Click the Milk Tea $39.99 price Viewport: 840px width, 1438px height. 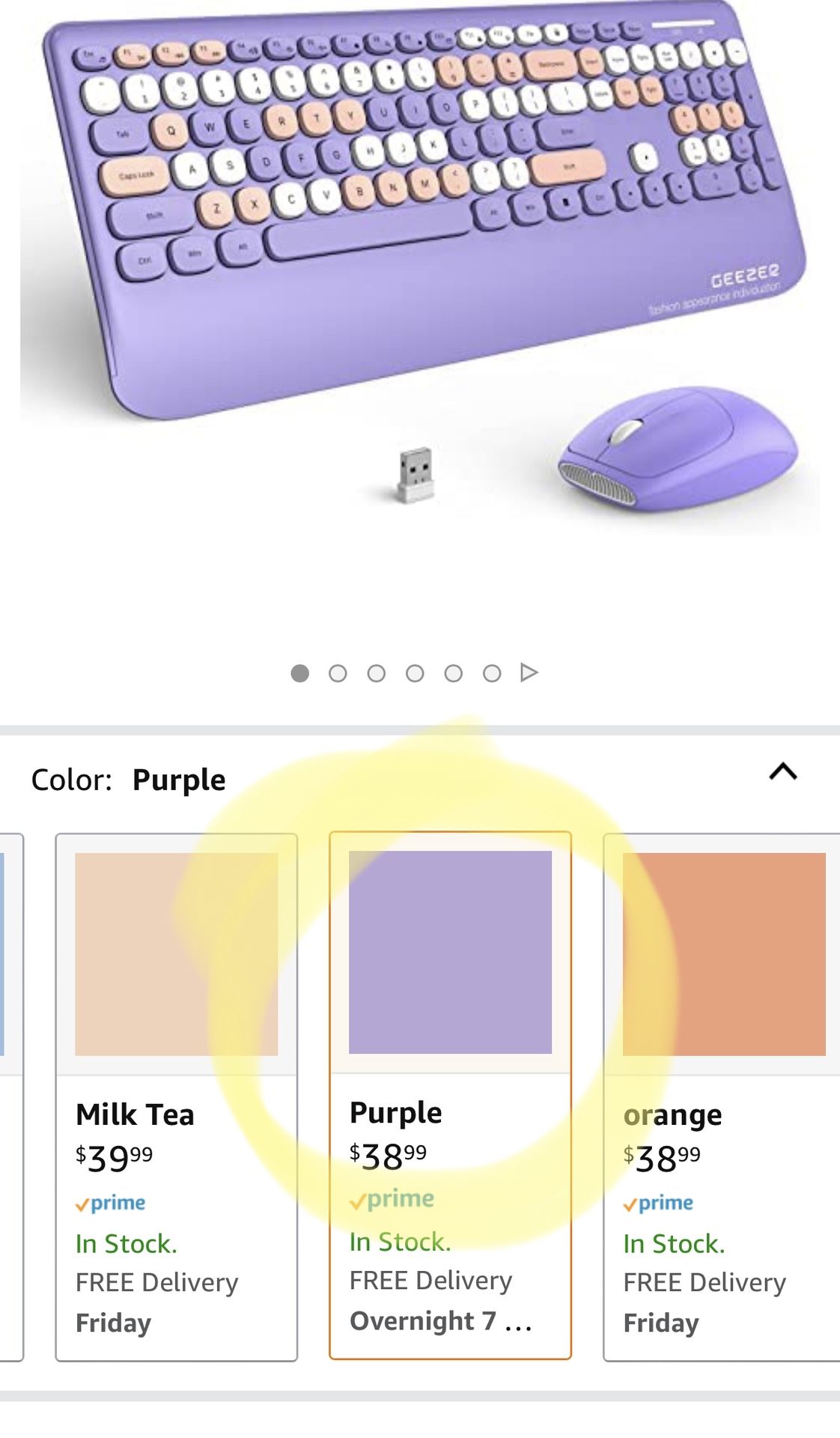pyautogui.click(x=114, y=1158)
